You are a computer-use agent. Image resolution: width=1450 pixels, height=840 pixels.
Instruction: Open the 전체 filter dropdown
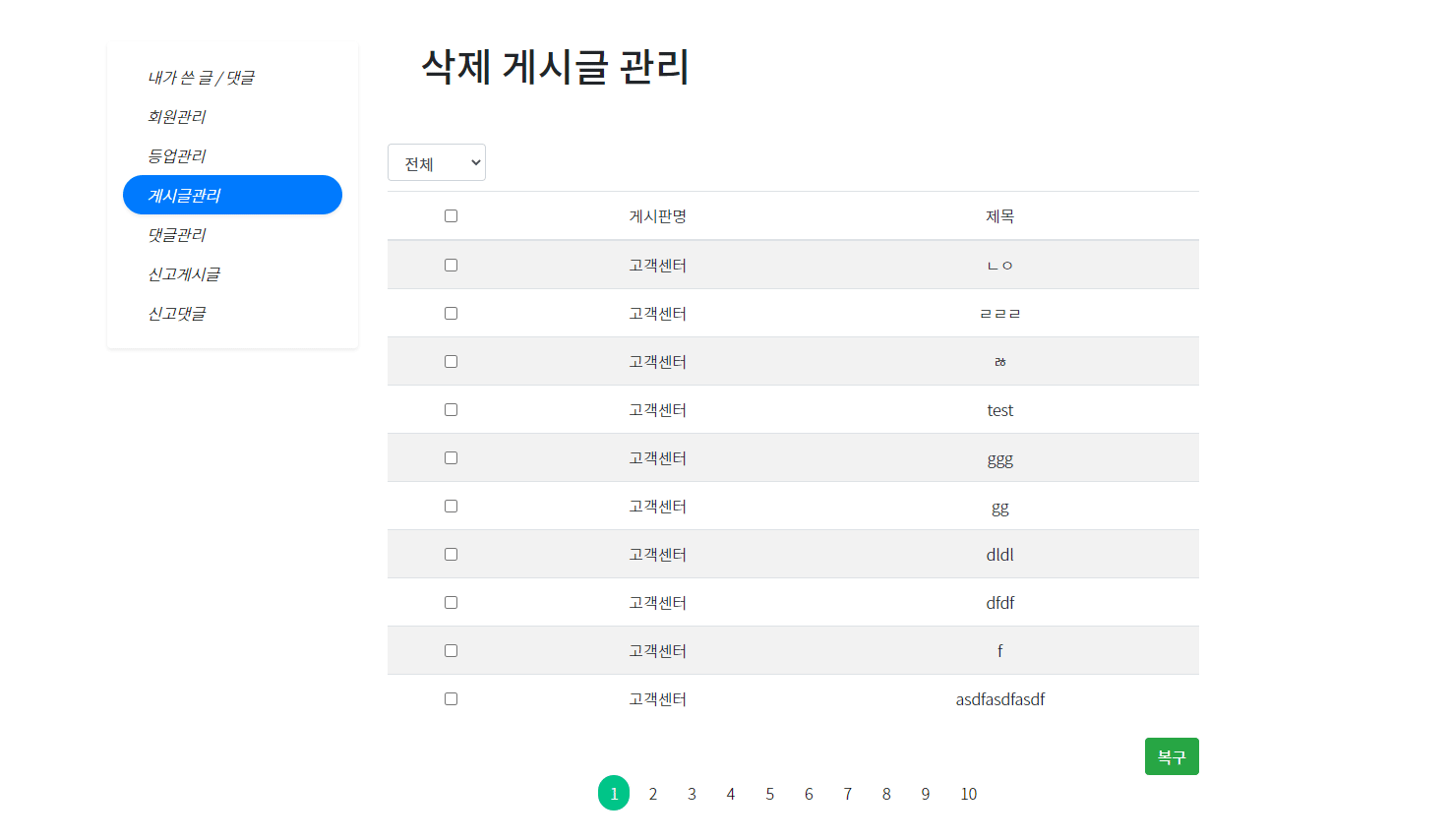[x=436, y=161]
